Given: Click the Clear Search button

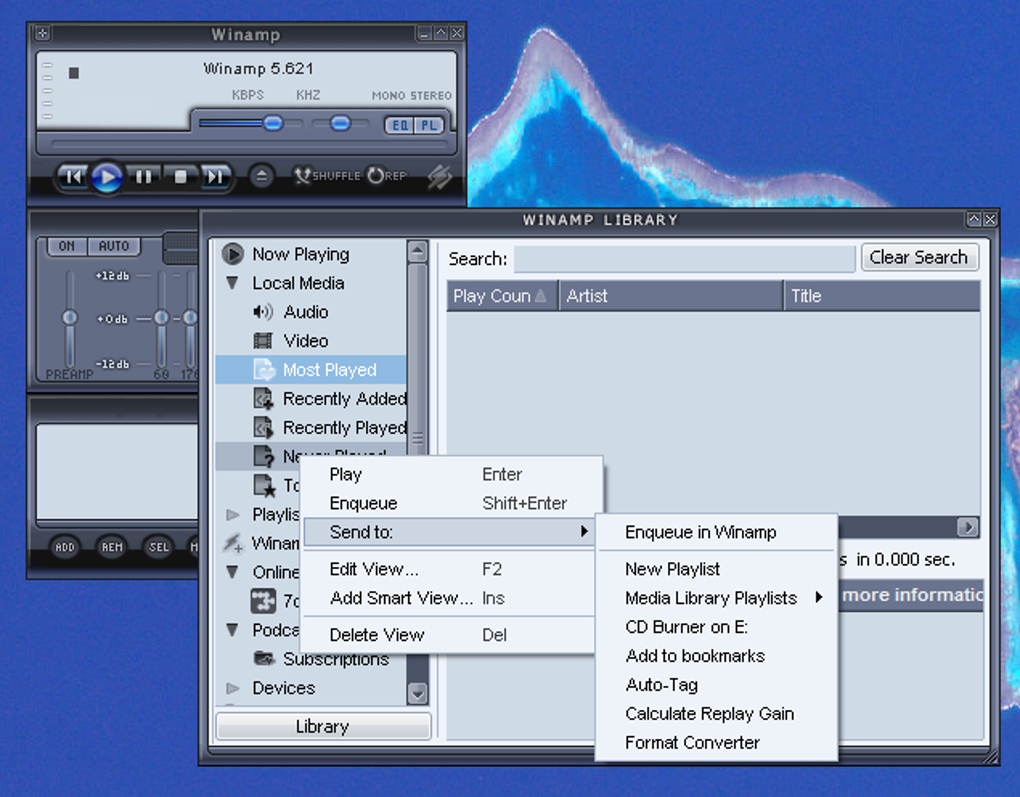Looking at the screenshot, I should [x=919, y=258].
